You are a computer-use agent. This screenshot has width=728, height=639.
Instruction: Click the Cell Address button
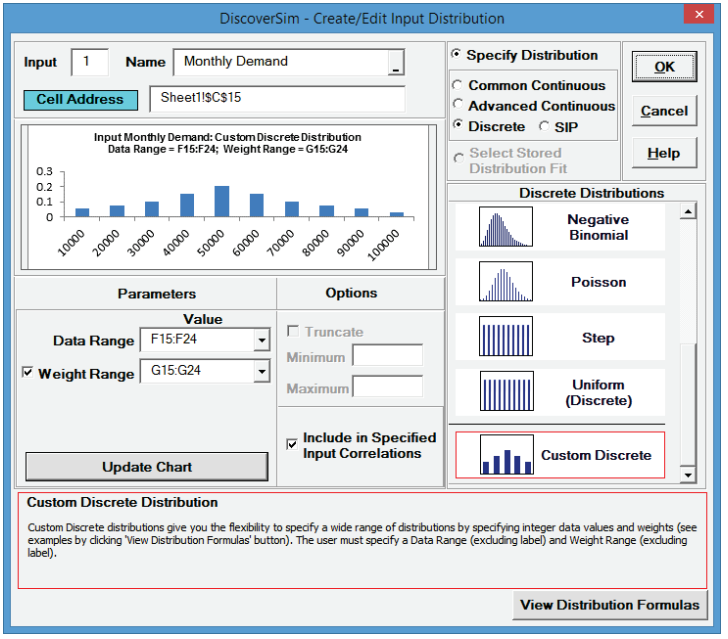tap(80, 99)
